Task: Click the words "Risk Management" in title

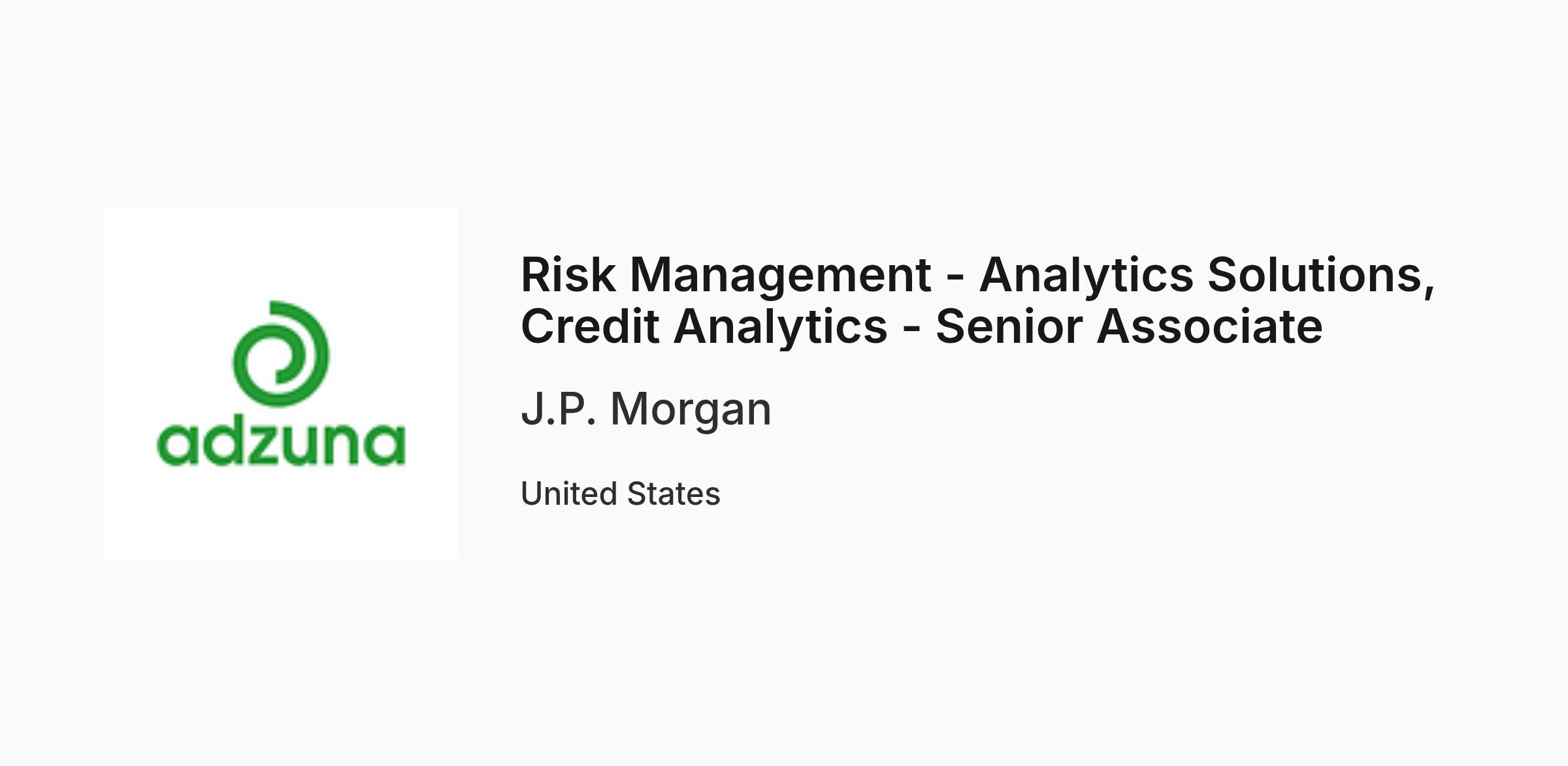Action: pyautogui.click(x=726, y=276)
